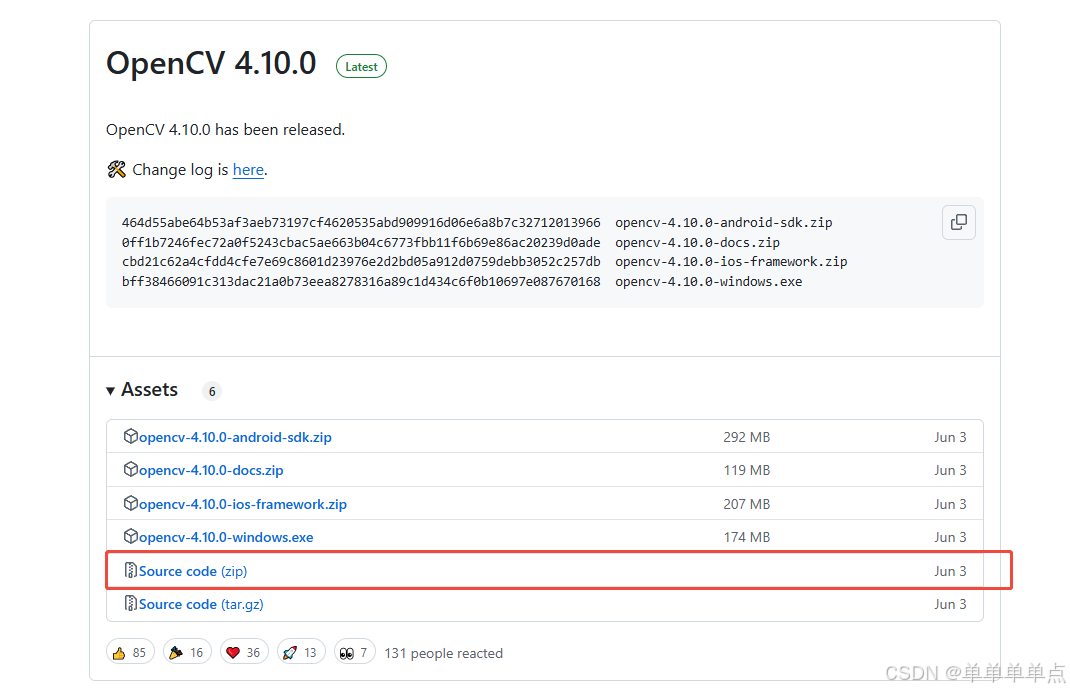This screenshot has height=690, width=1070.
Task: Download opencv-4.10.0-ios-framework.zip
Action: (x=242, y=504)
